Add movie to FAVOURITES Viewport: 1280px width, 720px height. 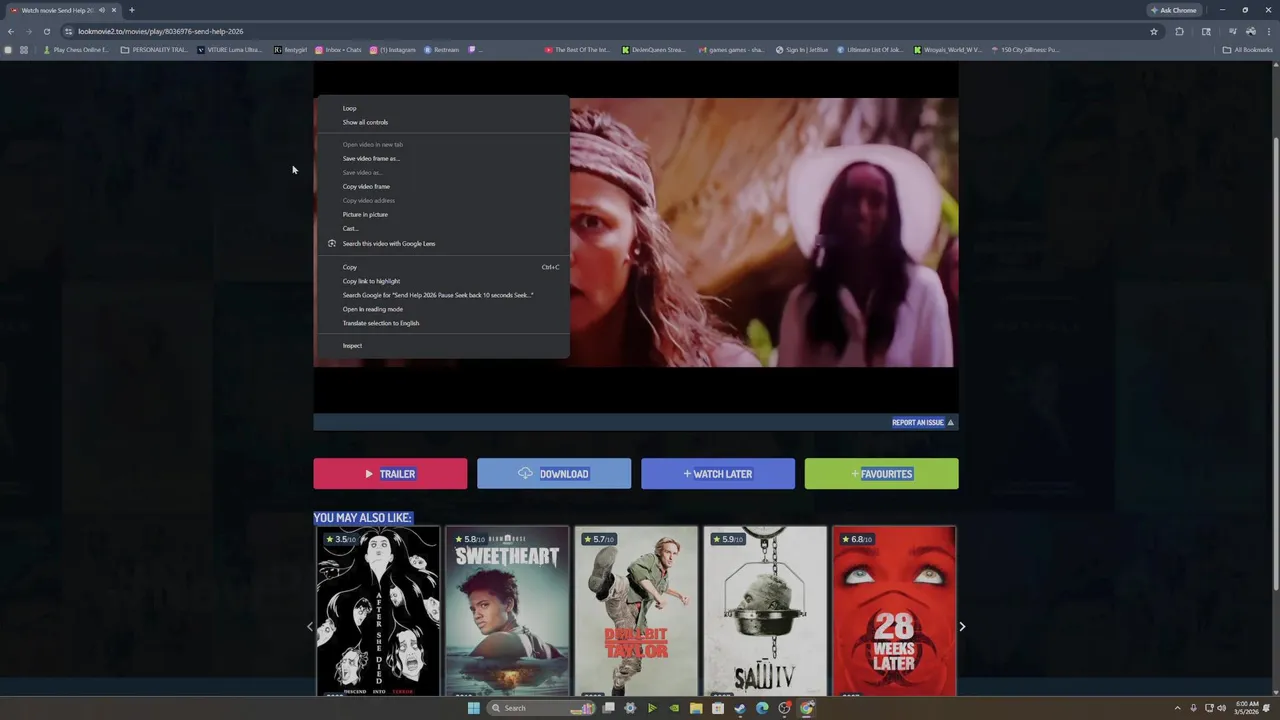881,474
